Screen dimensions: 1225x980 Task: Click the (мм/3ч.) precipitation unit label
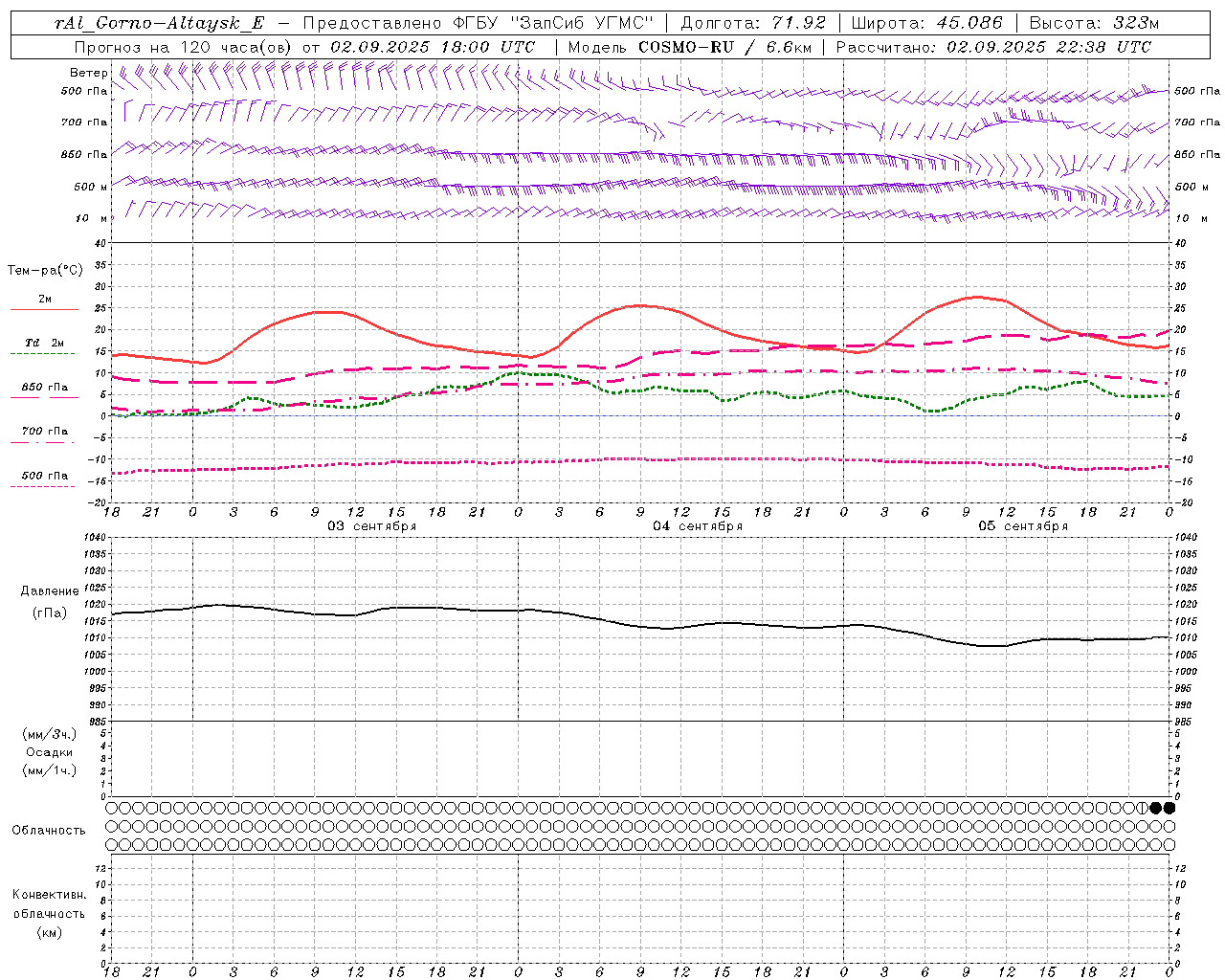pyautogui.click(x=50, y=734)
